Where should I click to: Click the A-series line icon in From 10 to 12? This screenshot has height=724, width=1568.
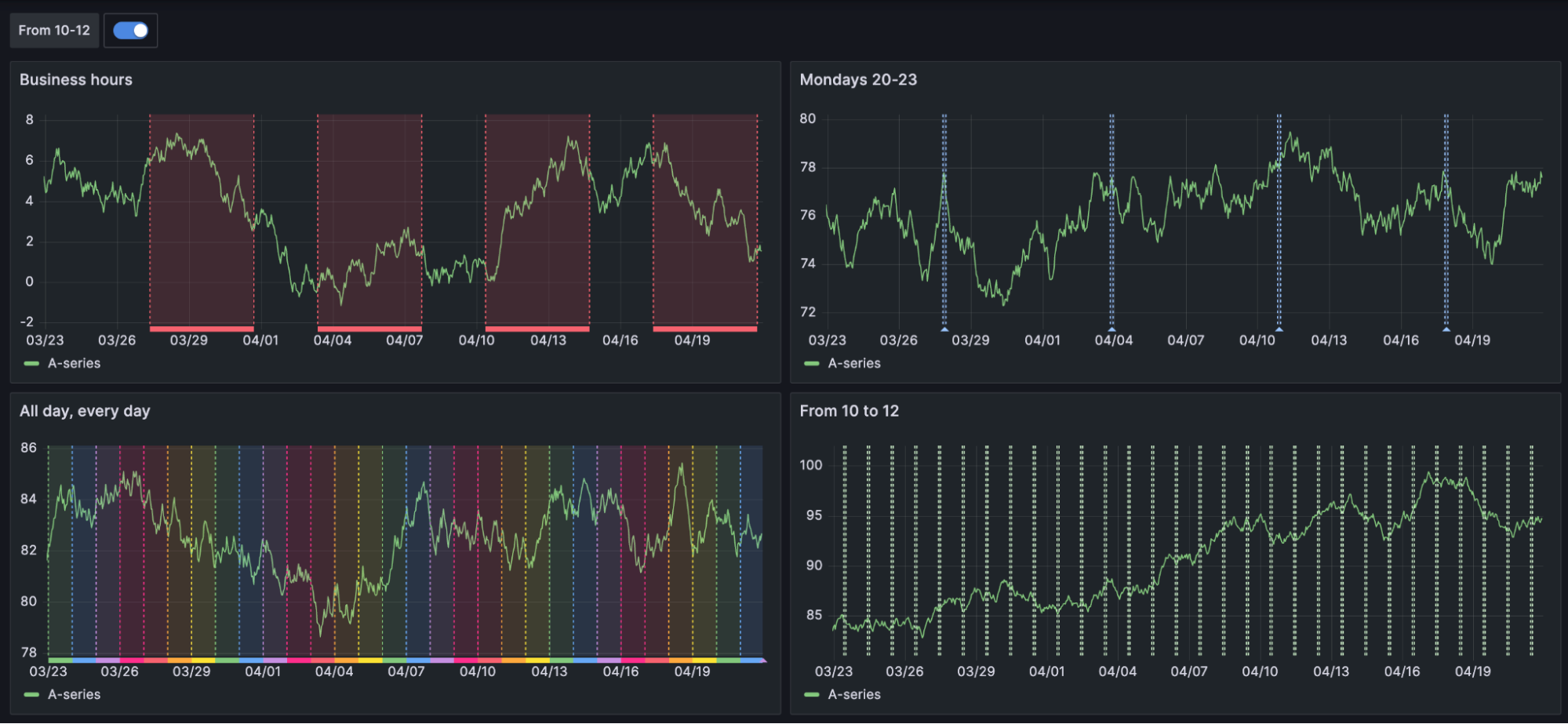[812, 694]
